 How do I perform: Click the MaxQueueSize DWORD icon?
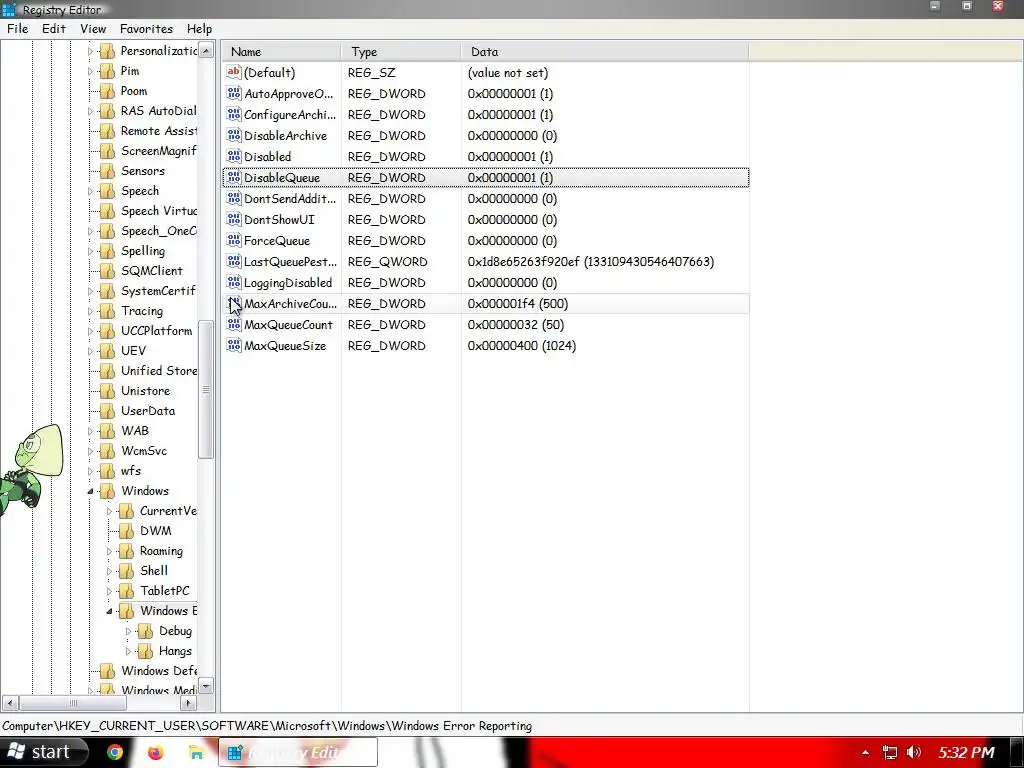(234, 345)
